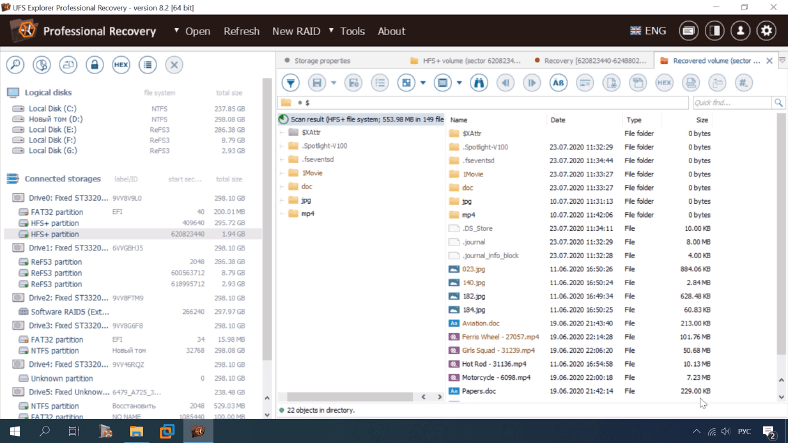Open File Explorer from the taskbar

click(x=136, y=431)
